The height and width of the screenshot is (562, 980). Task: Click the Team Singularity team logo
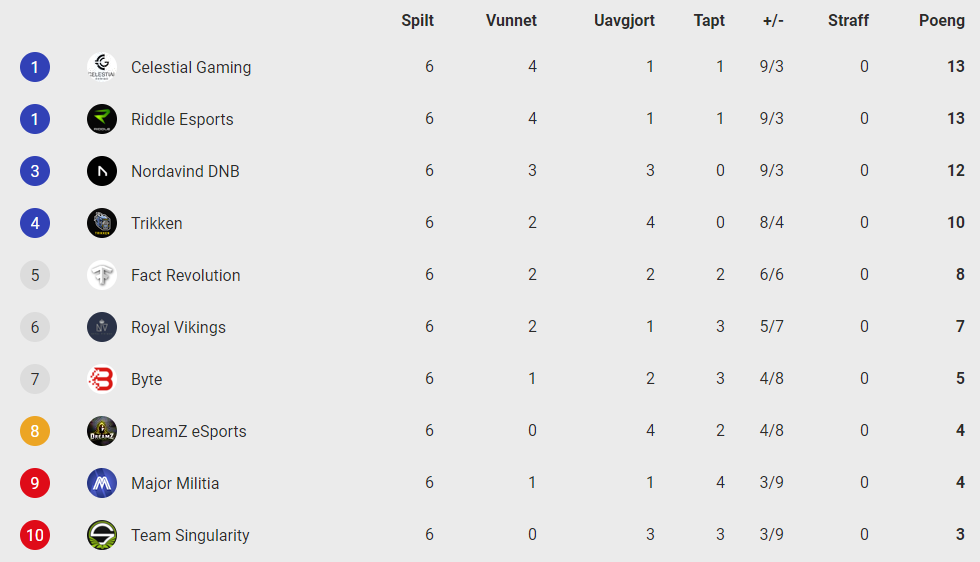pos(102,535)
